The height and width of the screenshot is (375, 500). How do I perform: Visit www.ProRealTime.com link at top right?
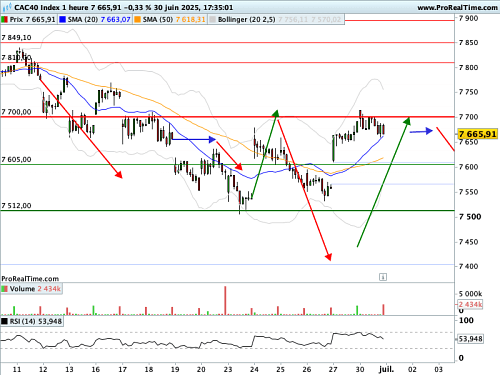click(x=457, y=7)
